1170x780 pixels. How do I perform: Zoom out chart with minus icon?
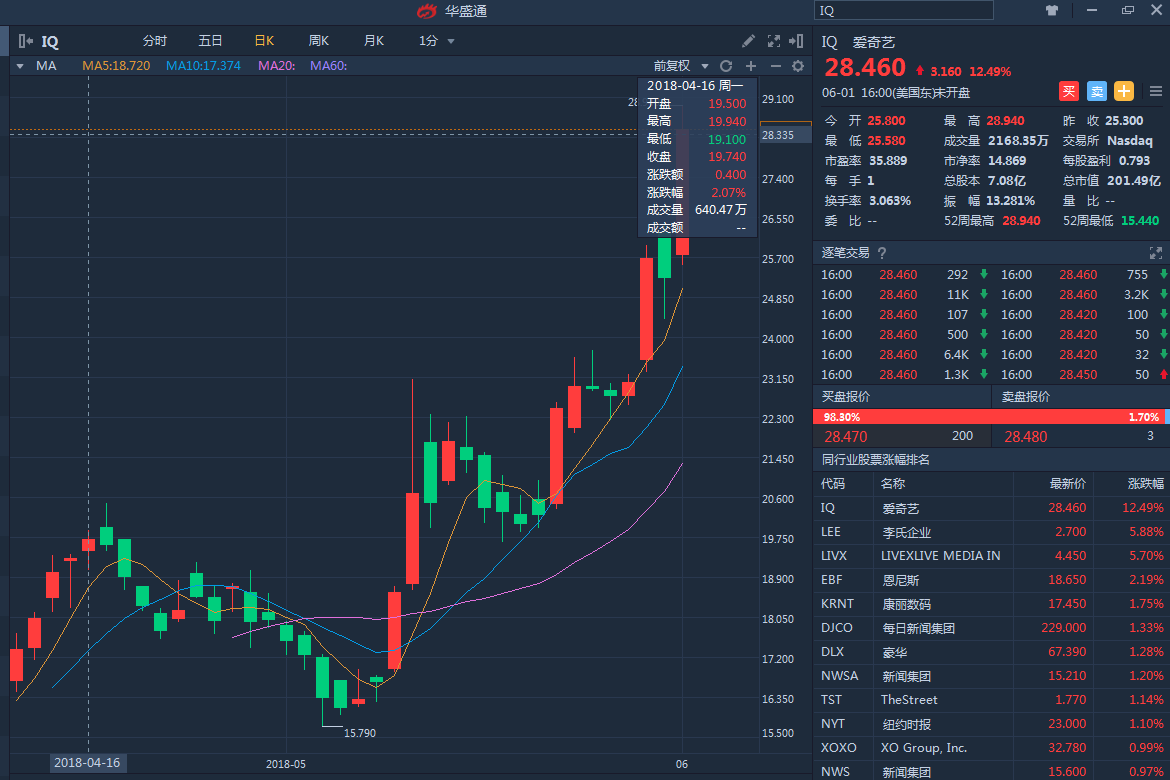775,66
